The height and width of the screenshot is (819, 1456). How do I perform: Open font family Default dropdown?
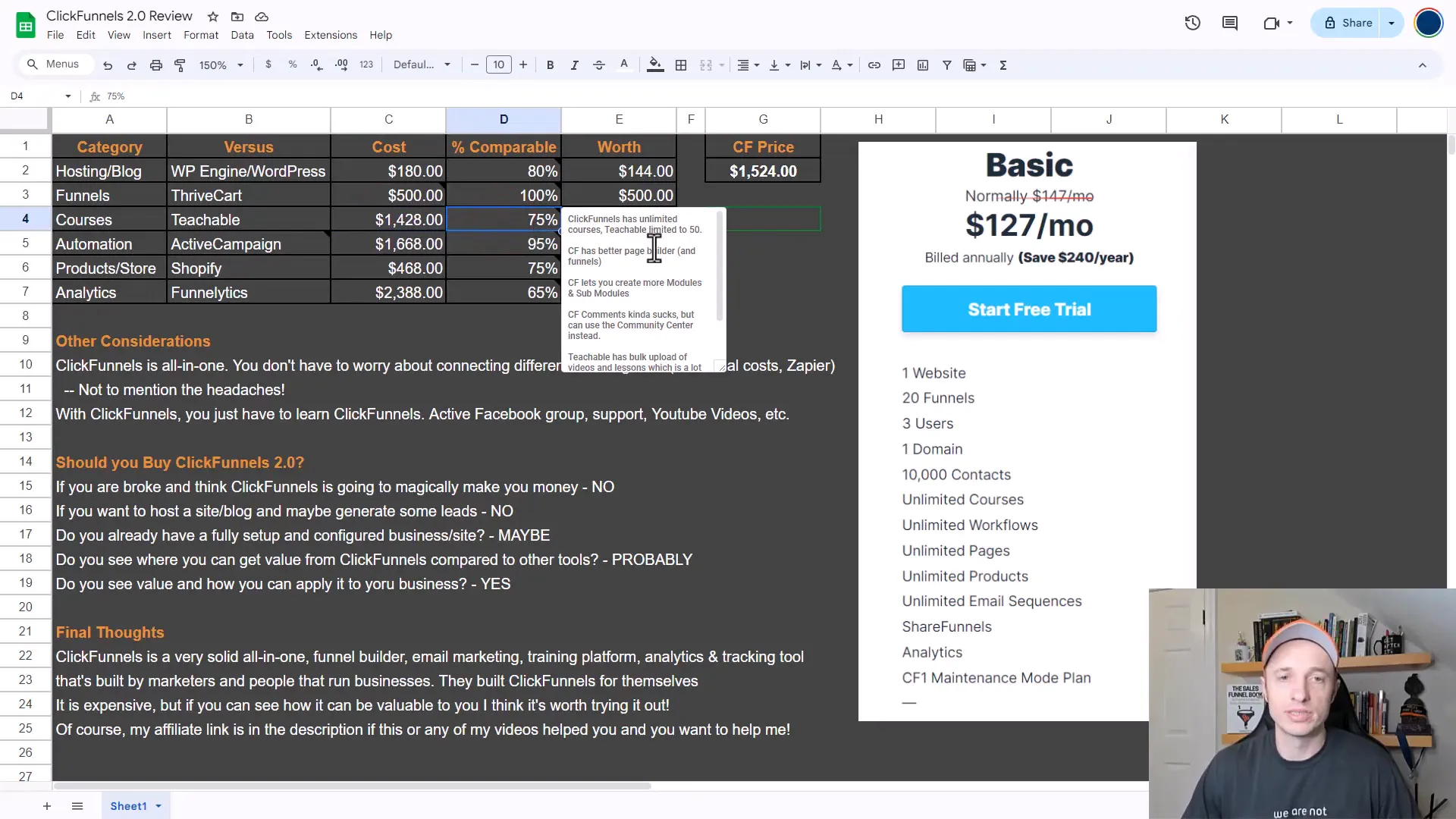422,65
